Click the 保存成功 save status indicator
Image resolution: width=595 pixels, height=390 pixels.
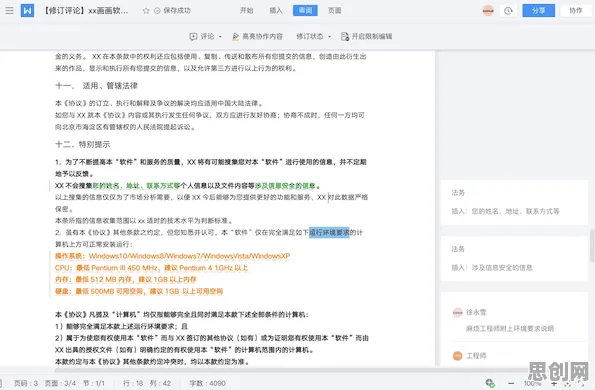coord(172,11)
